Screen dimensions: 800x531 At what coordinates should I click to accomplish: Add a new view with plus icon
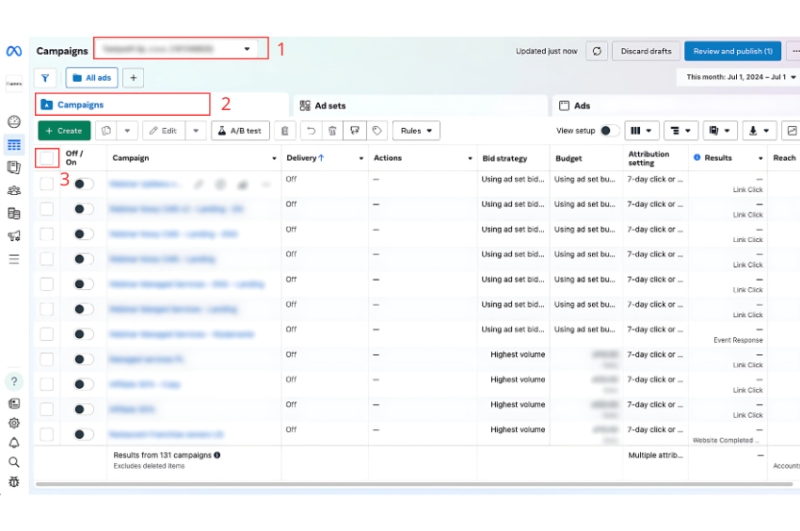(133, 78)
